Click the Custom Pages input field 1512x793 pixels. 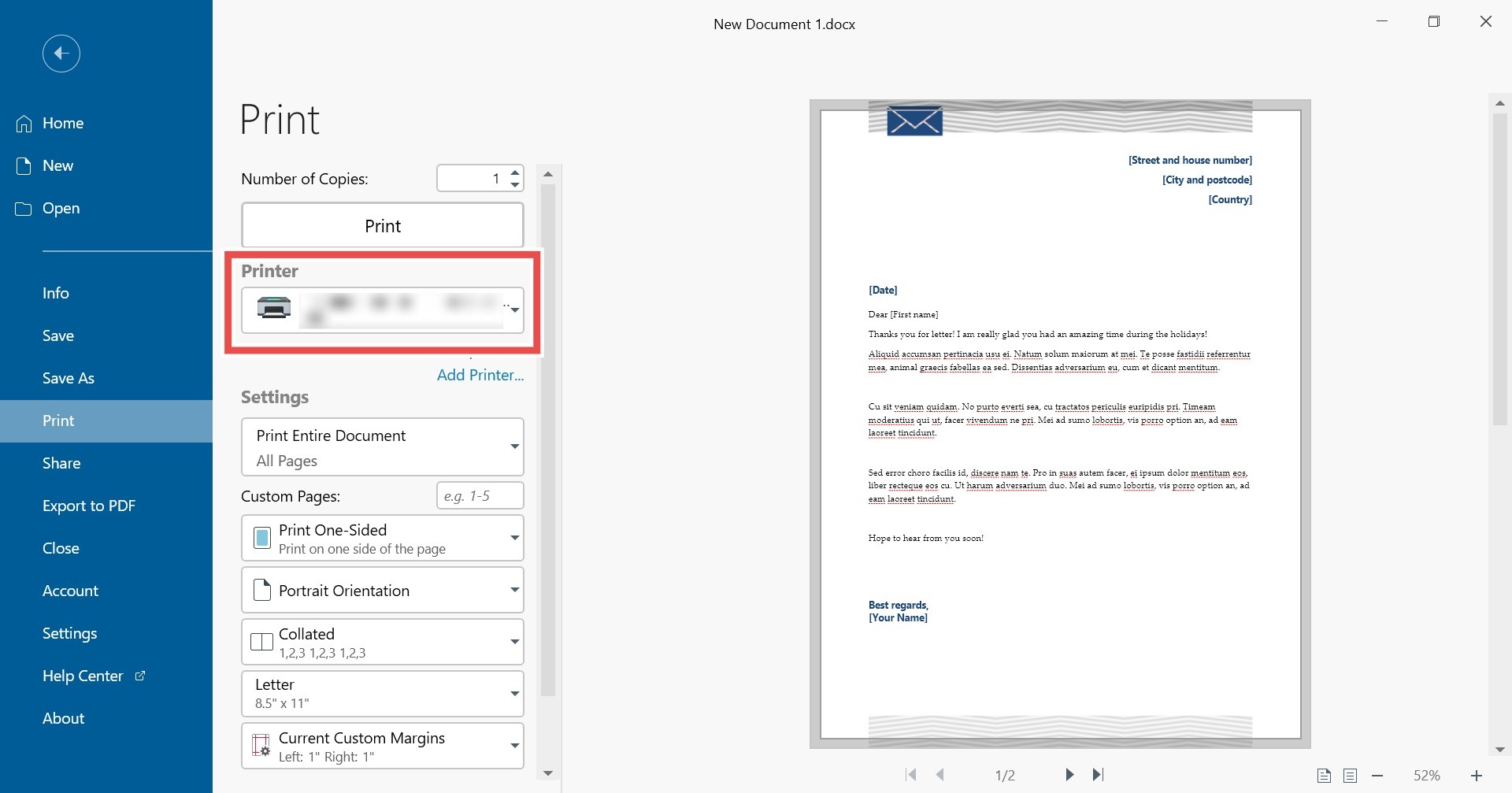[480, 496]
